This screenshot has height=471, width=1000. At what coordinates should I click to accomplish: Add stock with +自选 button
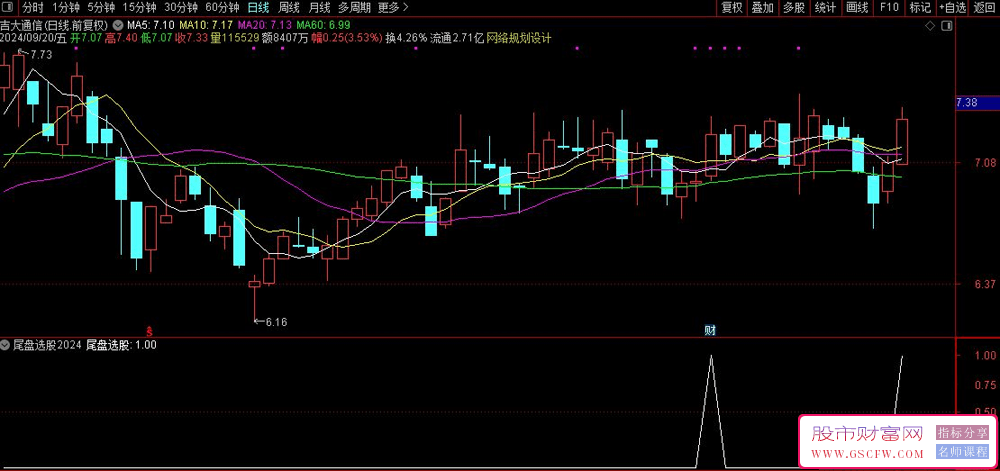(950, 7)
